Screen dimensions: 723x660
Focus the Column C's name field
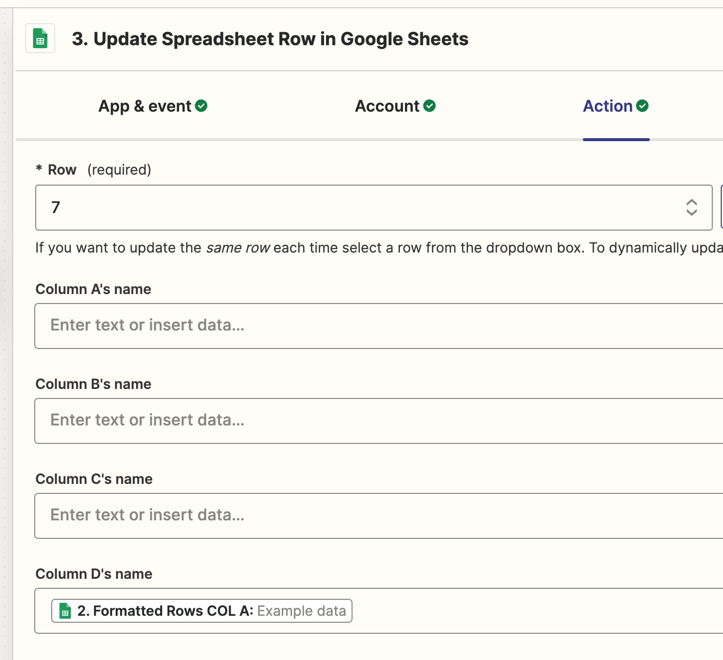point(379,516)
